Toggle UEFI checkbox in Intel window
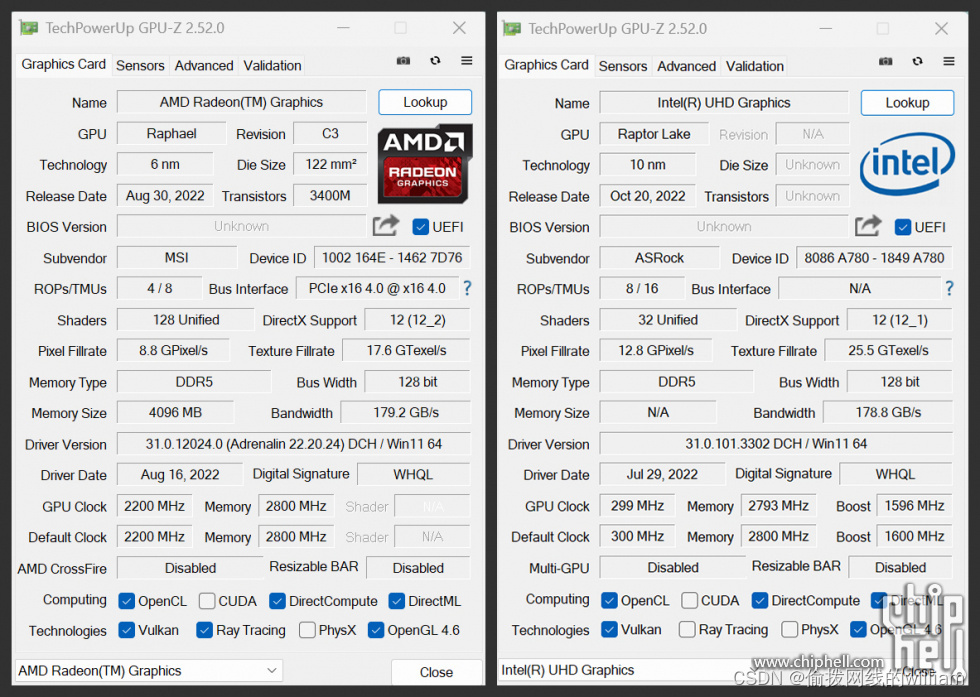 pyautogui.click(x=902, y=227)
